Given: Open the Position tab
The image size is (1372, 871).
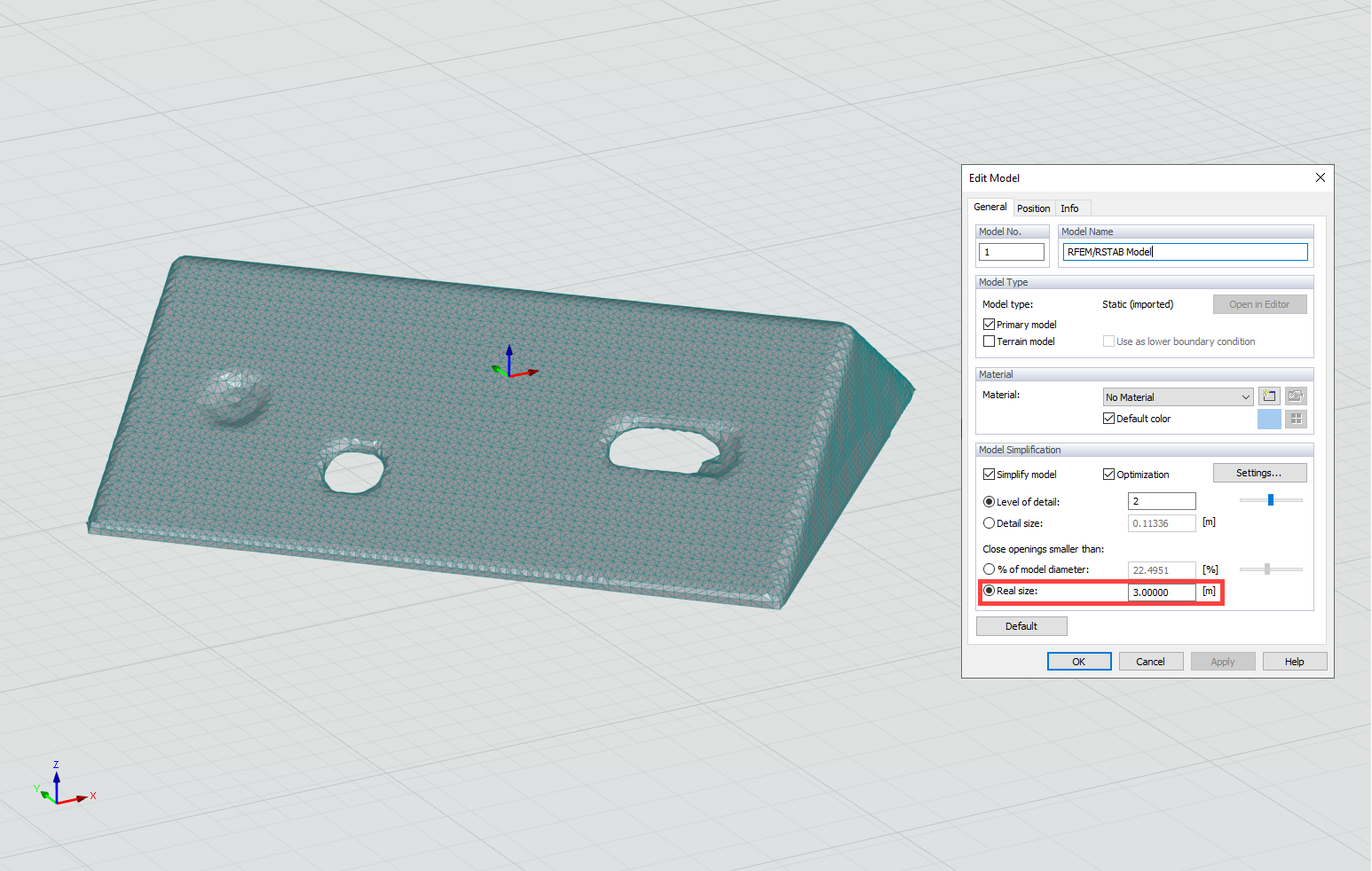Looking at the screenshot, I should [x=1033, y=208].
